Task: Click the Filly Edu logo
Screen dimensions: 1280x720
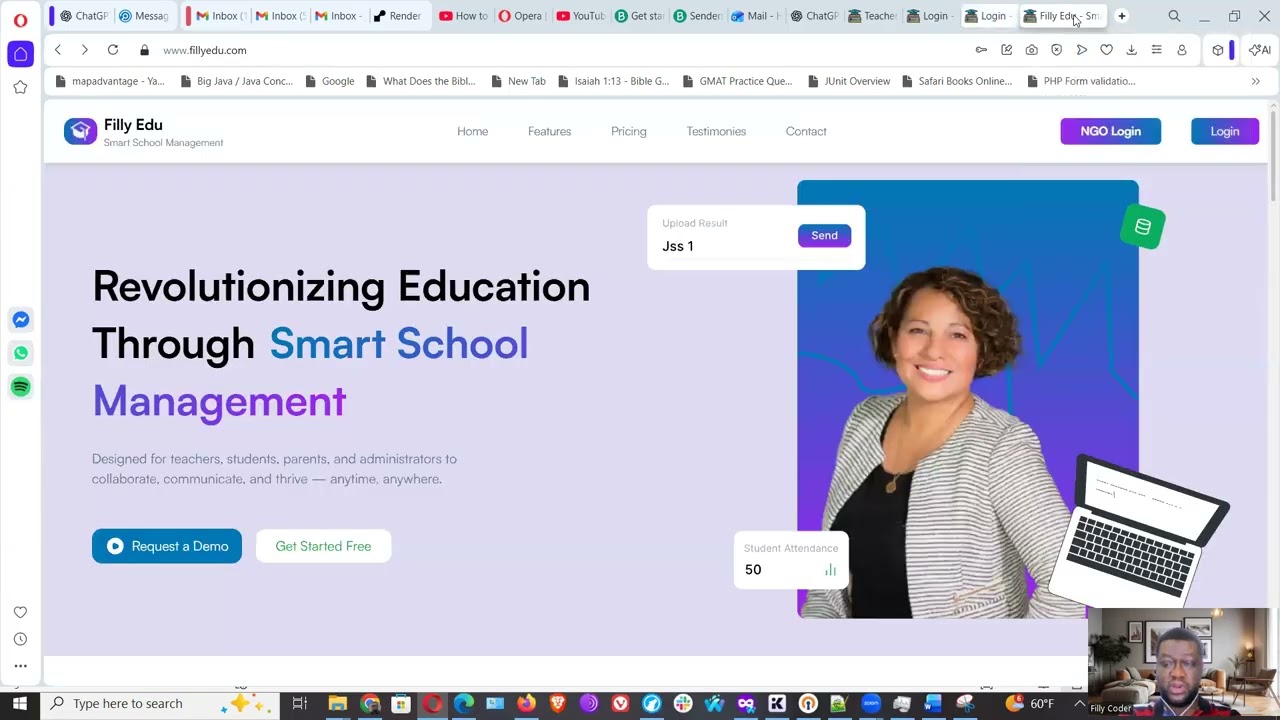Action: pos(143,132)
